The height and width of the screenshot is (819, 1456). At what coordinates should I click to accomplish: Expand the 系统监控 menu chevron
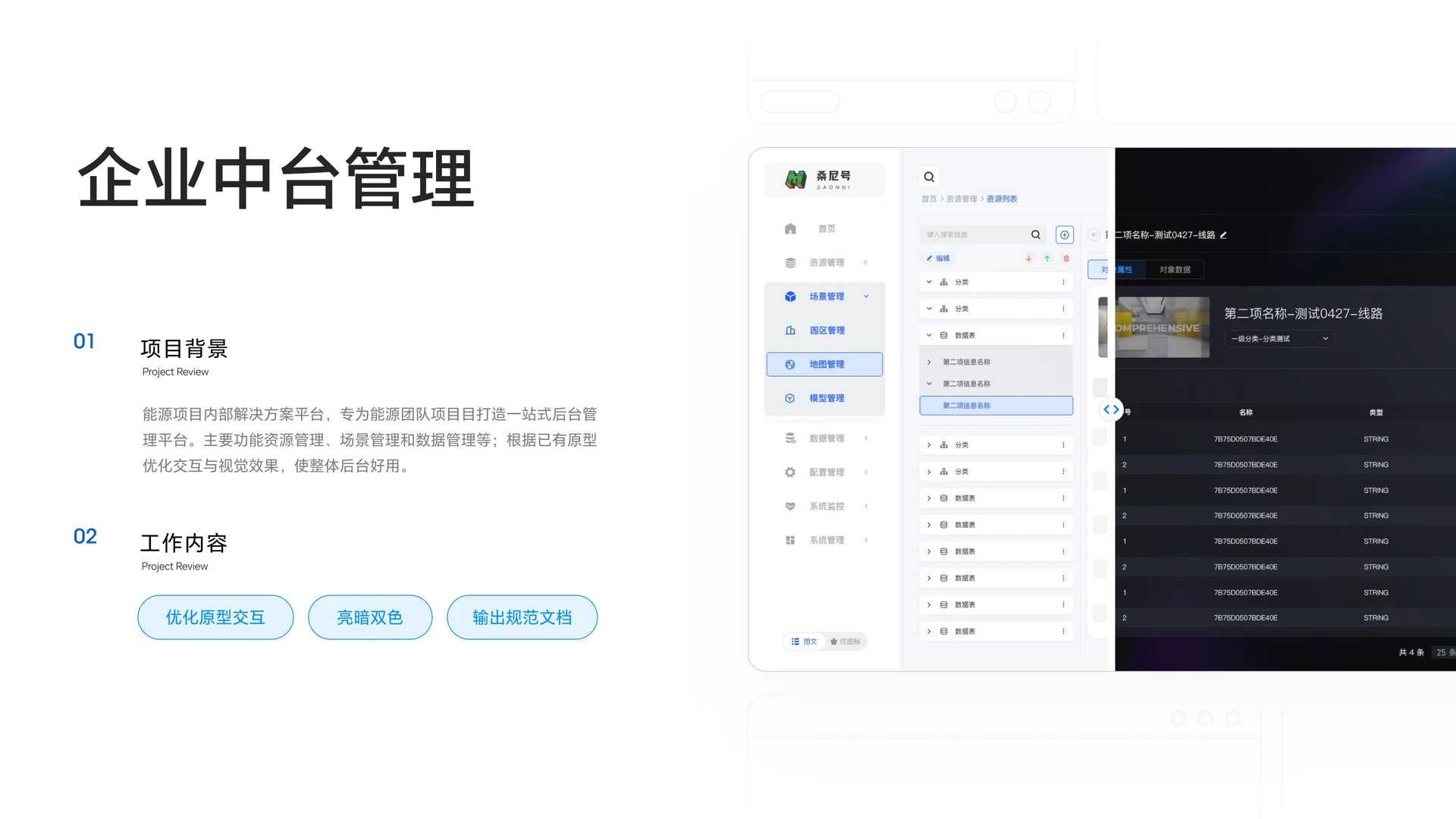(x=866, y=506)
